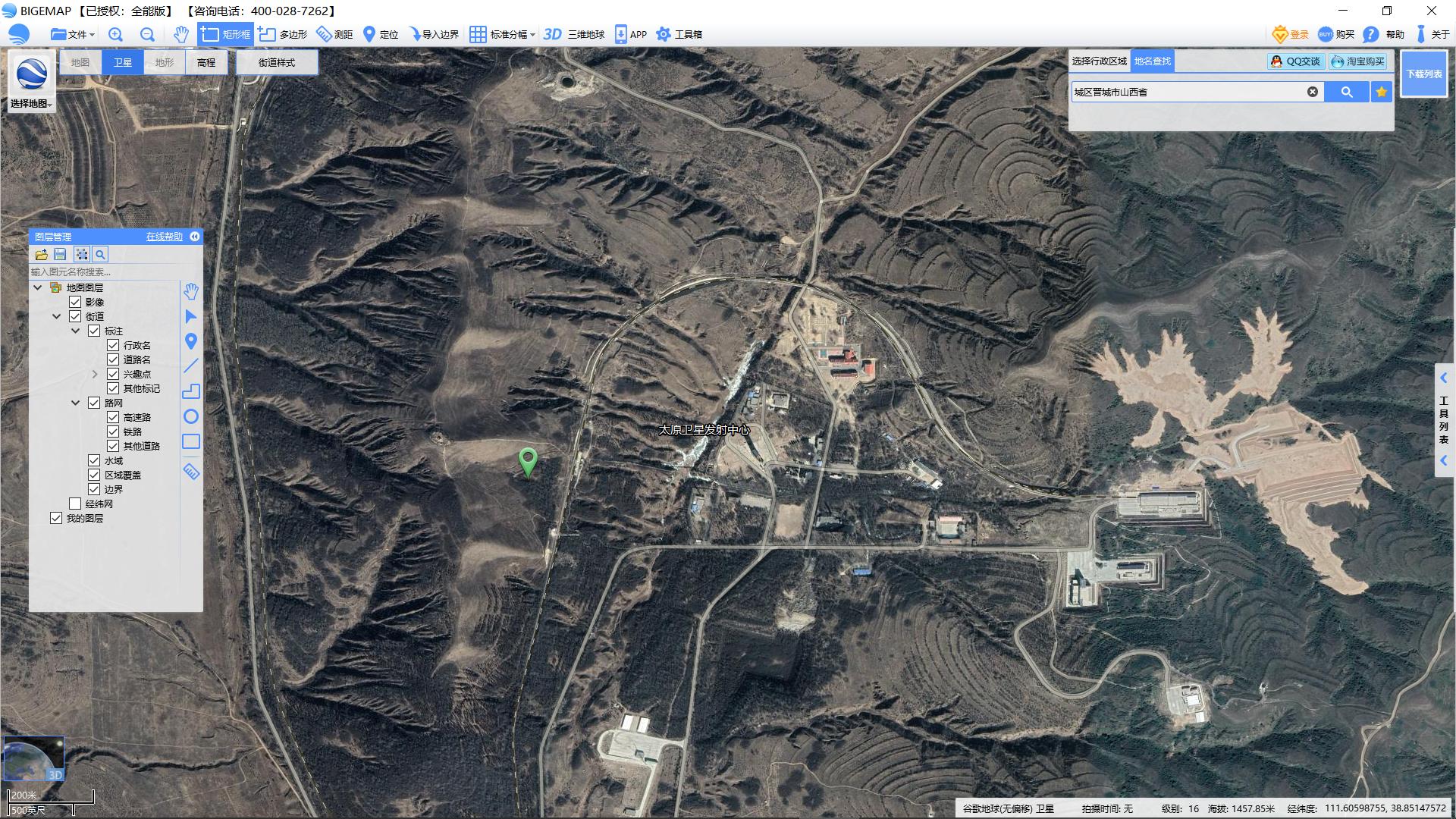Expand the 兴趣点 tree node
This screenshot has width=1456, height=819.
(x=95, y=374)
